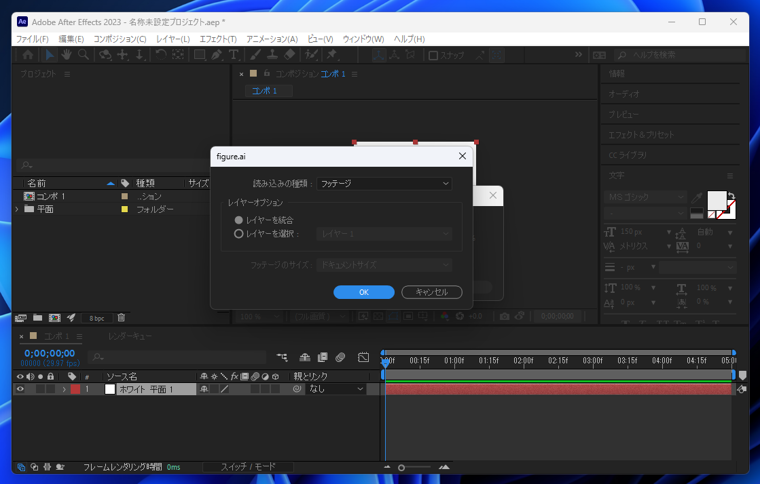Click キャンセル in the figure.ai dialog
This screenshot has height=484, width=760.
[x=431, y=292]
